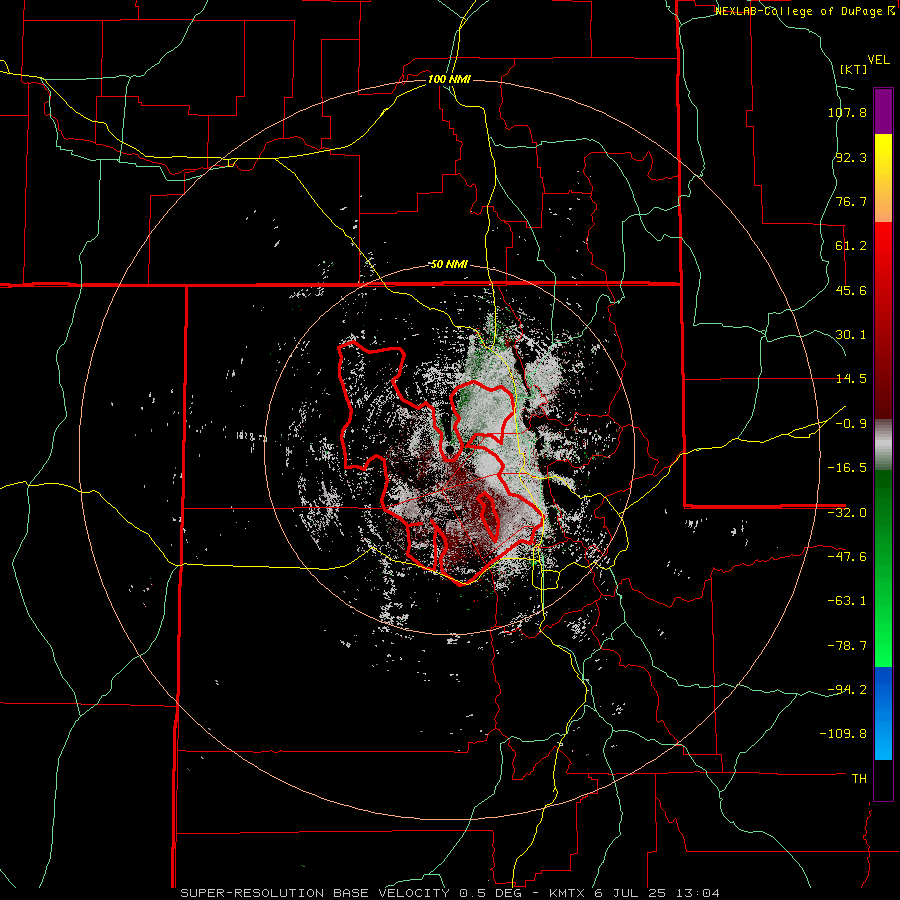Select the -94.2 velocity scale value
This screenshot has width=900, height=900.
coord(847,689)
